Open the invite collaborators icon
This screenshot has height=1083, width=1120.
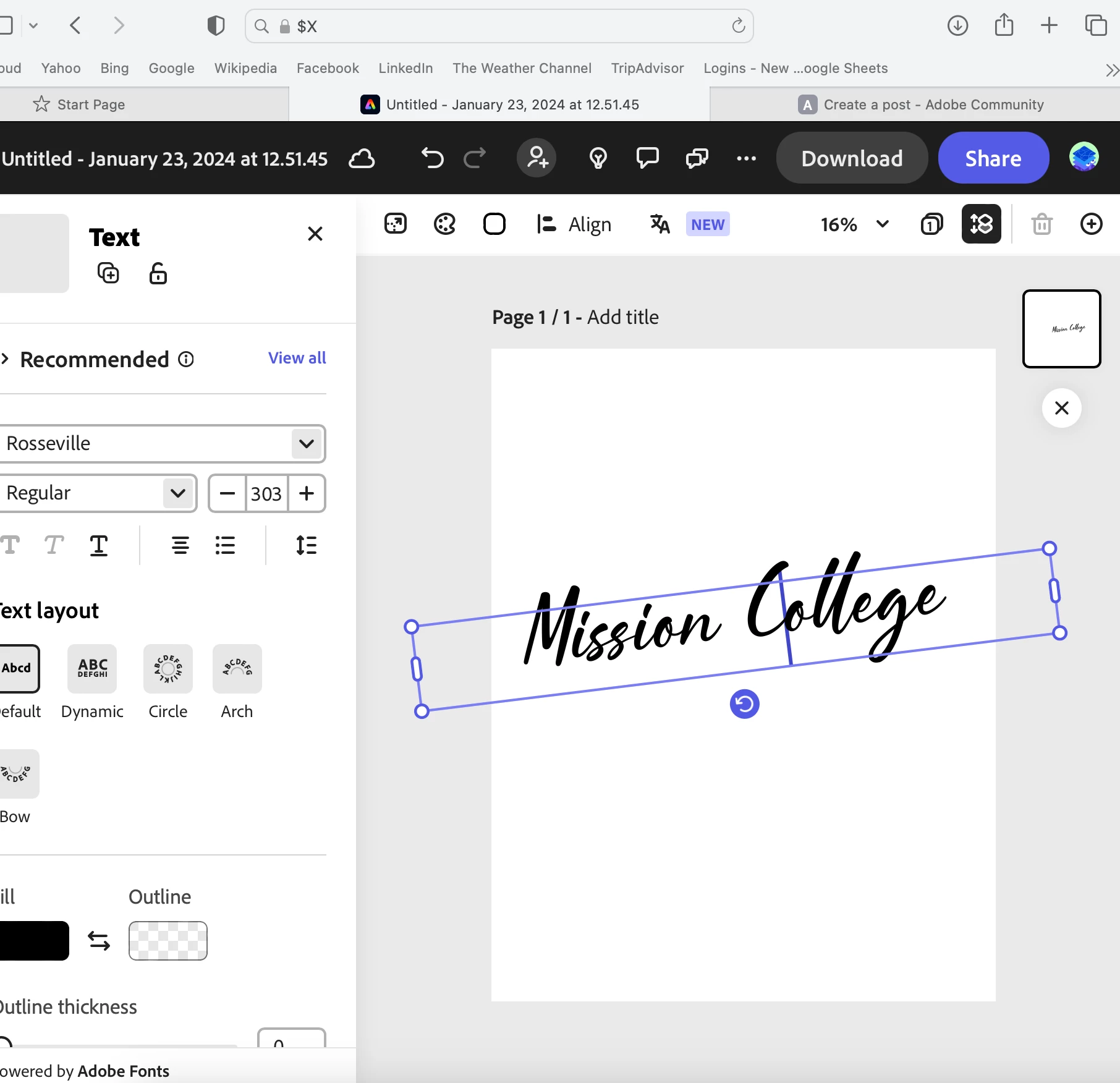tap(537, 158)
